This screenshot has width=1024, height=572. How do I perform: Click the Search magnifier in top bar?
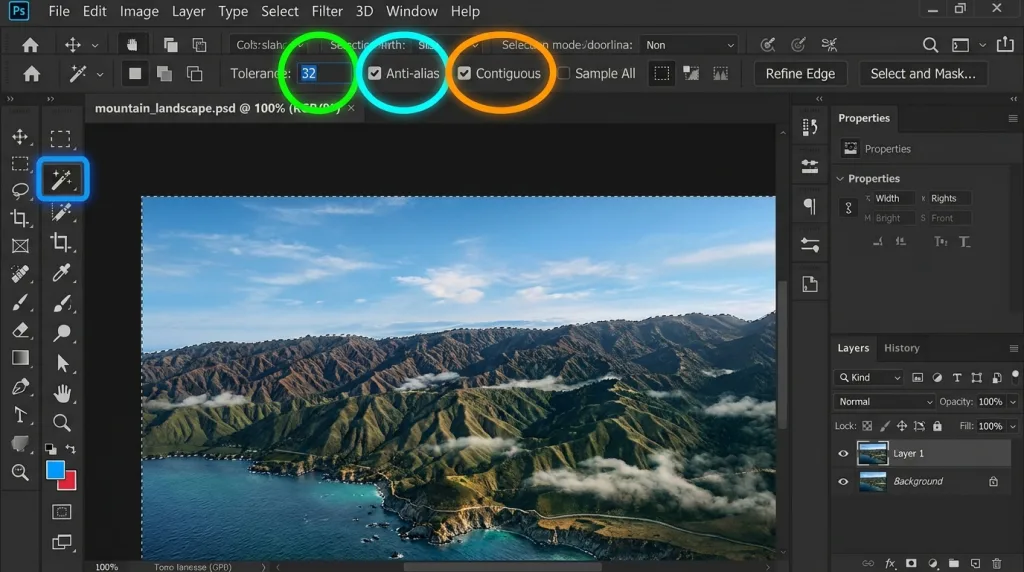[930, 44]
